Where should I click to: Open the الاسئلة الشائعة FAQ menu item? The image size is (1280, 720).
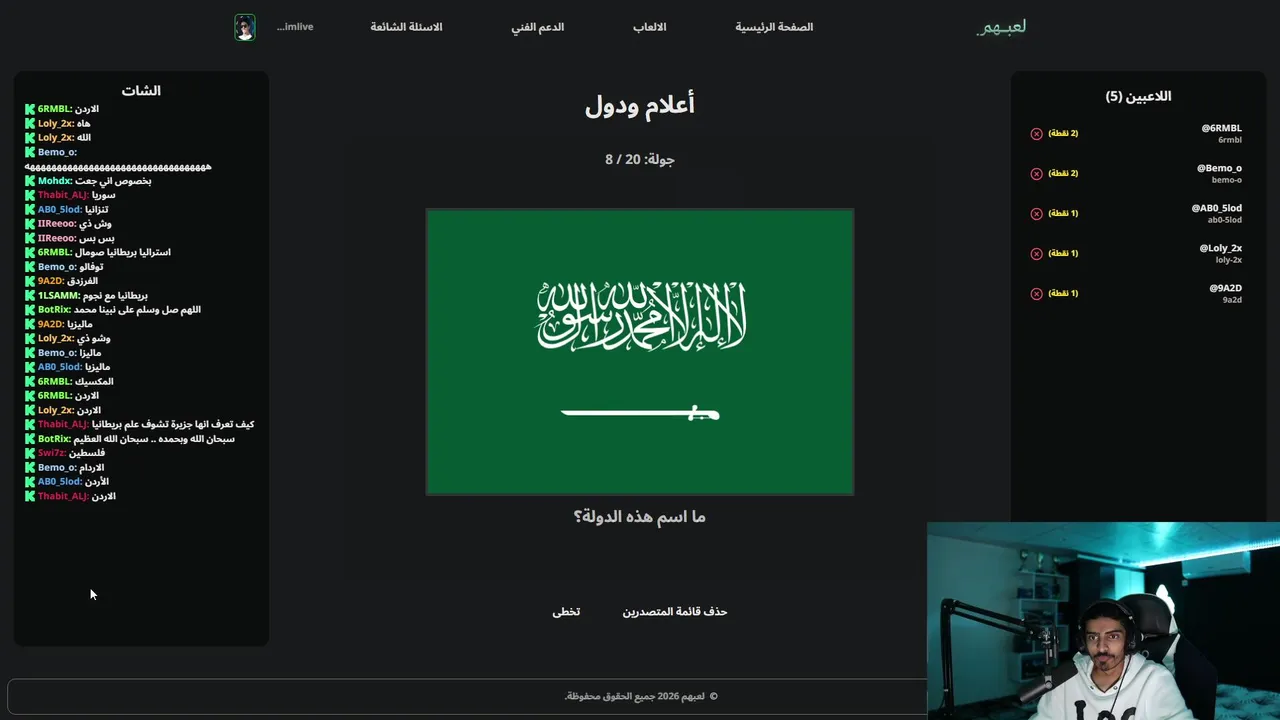406,27
